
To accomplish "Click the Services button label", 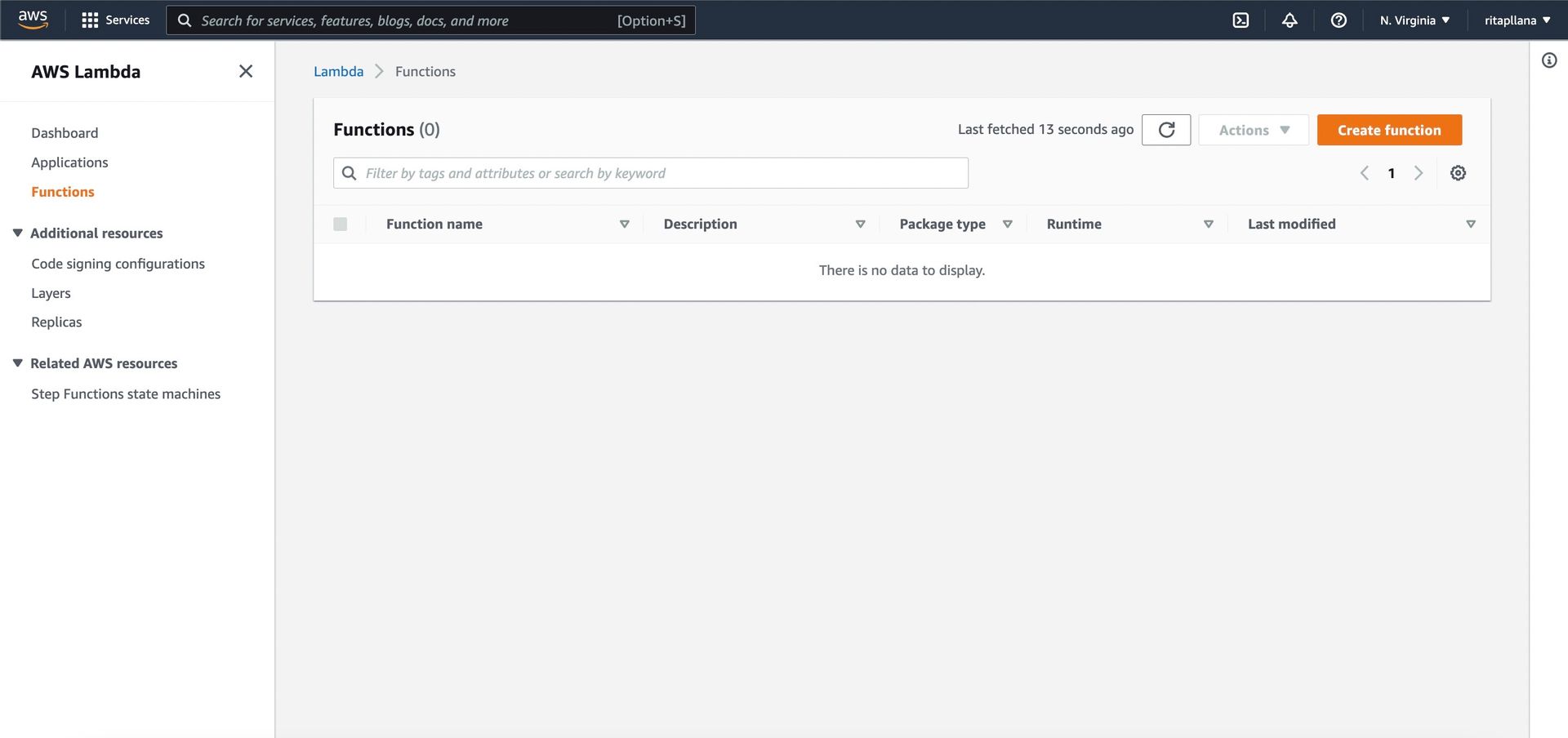I will click(x=127, y=20).
